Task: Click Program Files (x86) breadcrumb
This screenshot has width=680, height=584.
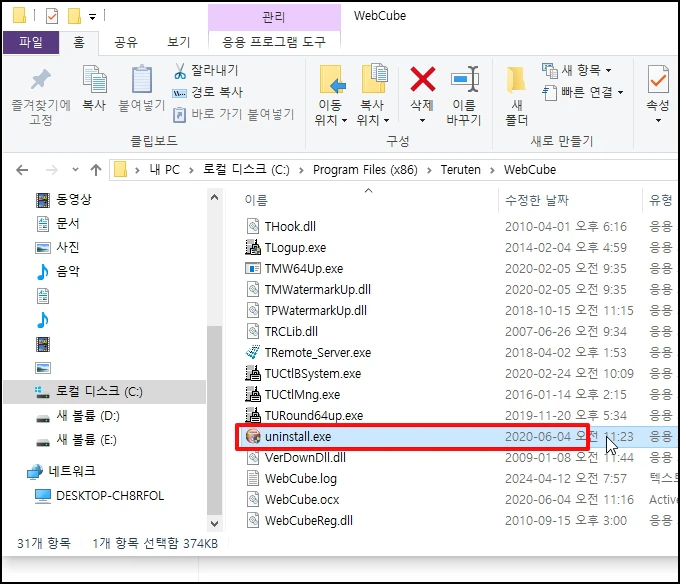Action: (x=365, y=170)
